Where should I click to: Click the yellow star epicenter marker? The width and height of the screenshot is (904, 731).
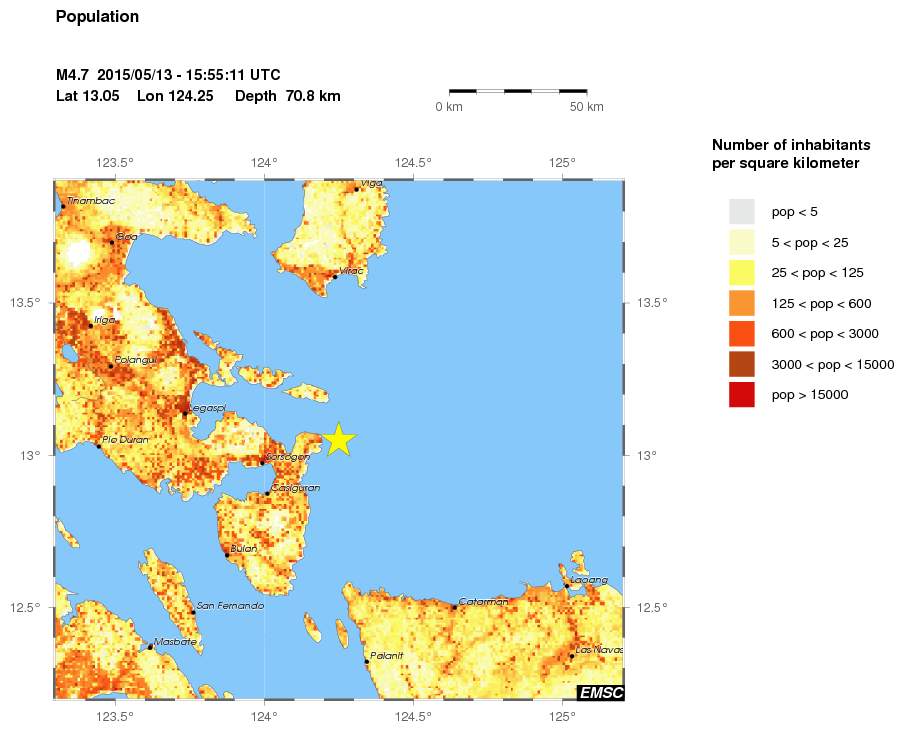[x=339, y=440]
